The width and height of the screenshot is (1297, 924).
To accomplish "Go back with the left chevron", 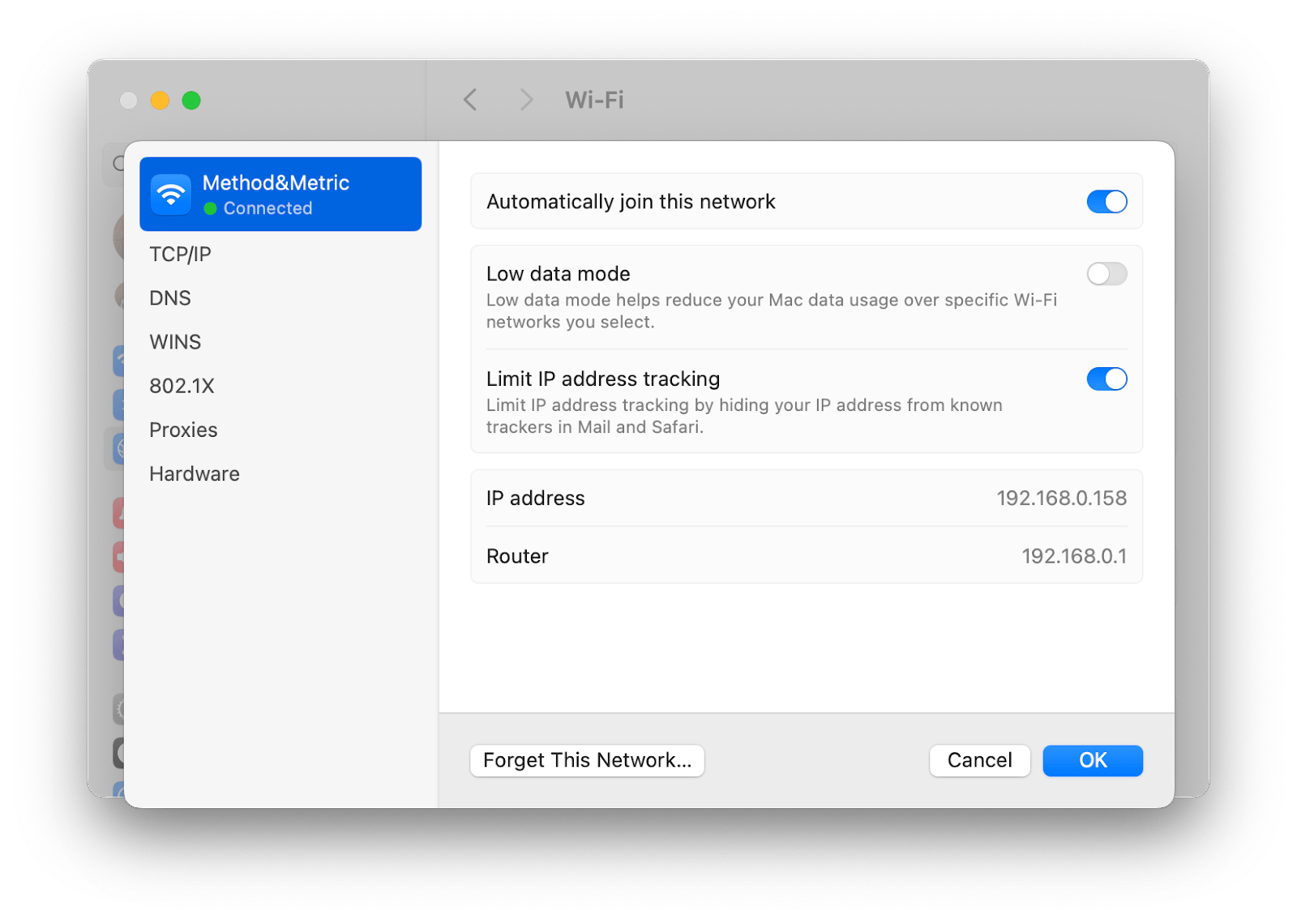I will pyautogui.click(x=470, y=100).
